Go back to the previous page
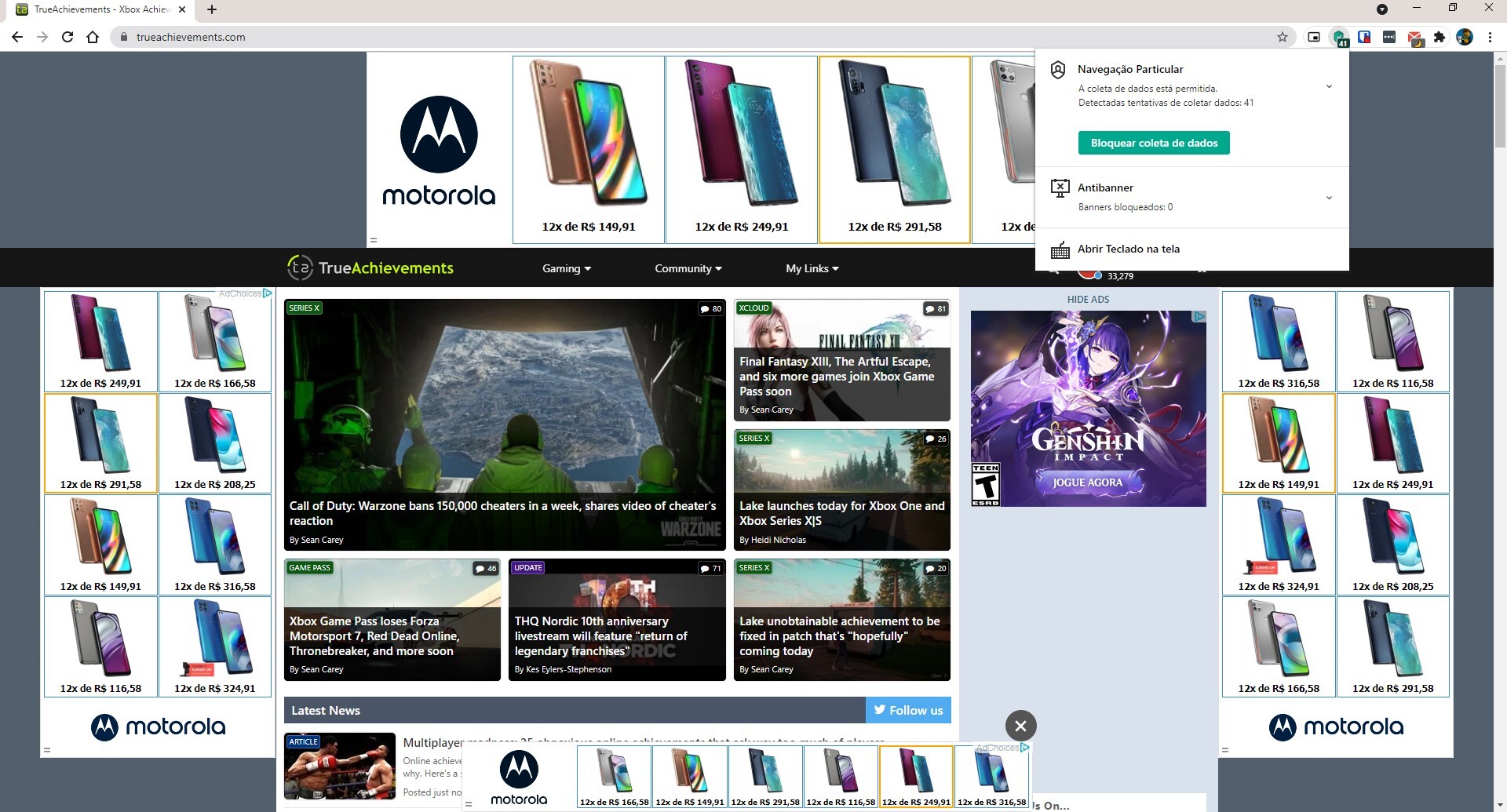 pos(17,37)
